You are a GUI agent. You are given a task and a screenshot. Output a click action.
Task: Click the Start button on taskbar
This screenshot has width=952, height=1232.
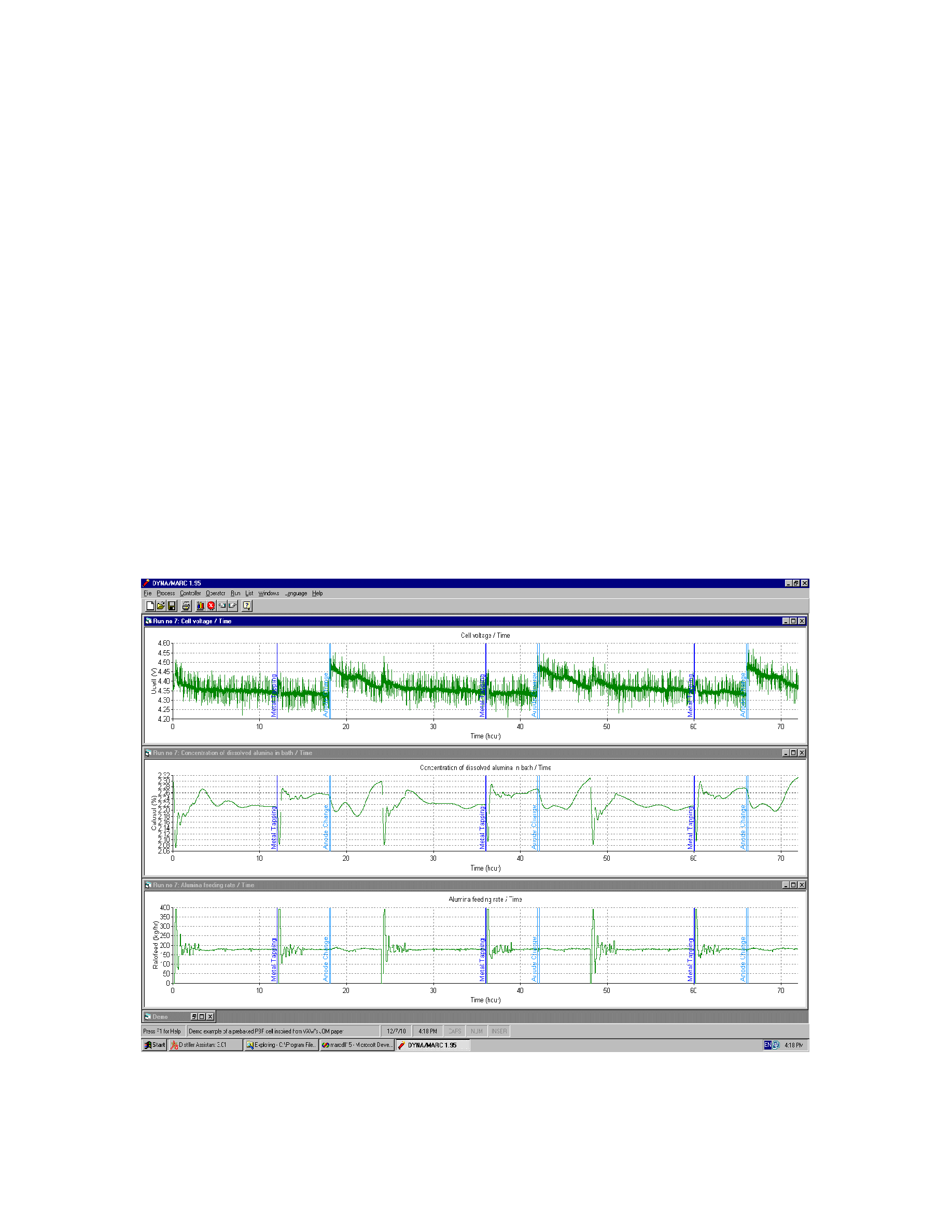pos(155,1045)
